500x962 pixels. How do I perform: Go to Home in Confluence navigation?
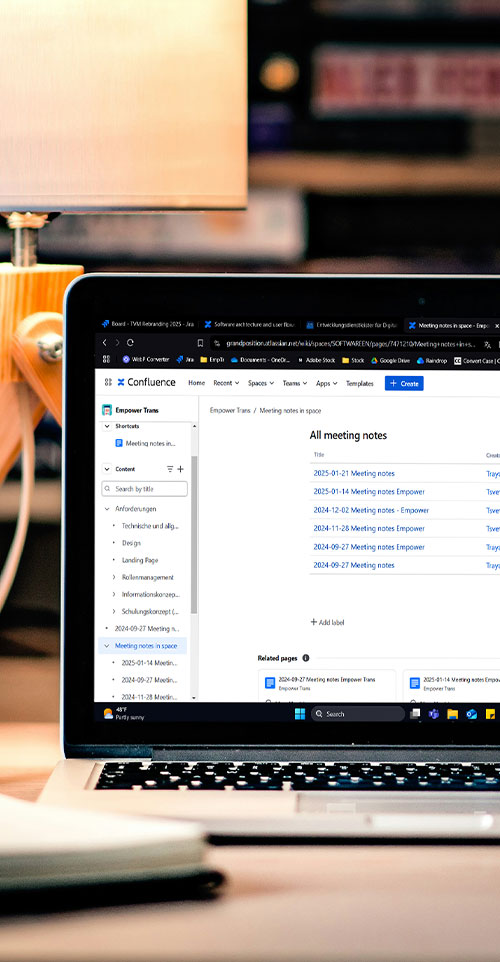click(196, 383)
